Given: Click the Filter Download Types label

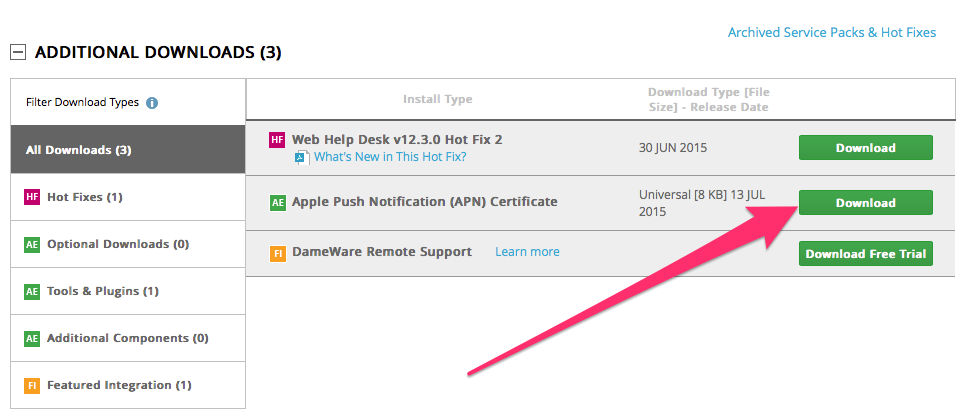Looking at the screenshot, I should [x=83, y=102].
